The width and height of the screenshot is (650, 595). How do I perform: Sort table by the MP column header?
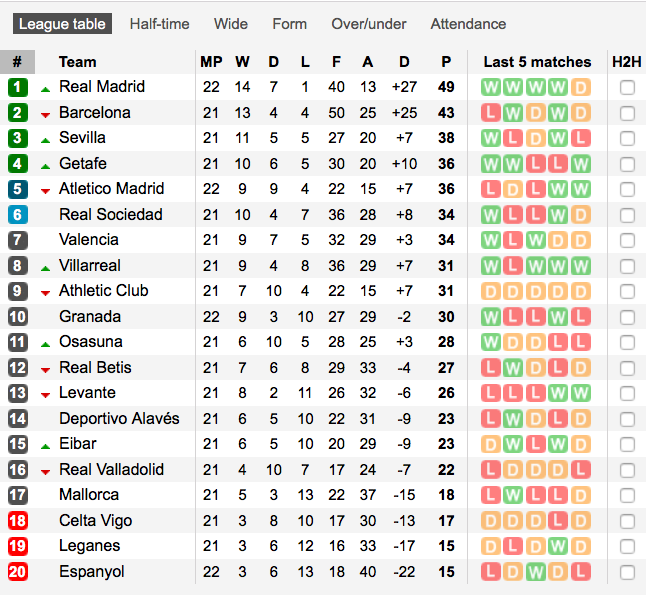[211, 62]
